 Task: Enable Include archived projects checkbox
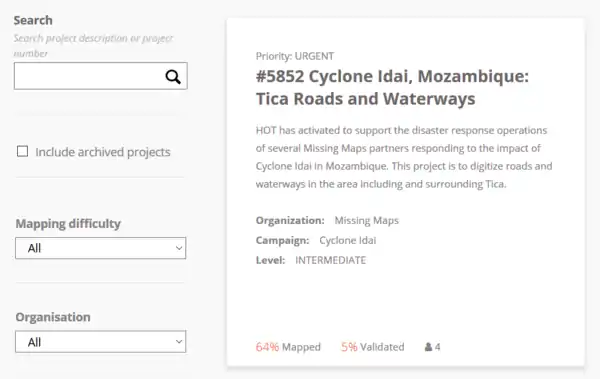tap(23, 151)
